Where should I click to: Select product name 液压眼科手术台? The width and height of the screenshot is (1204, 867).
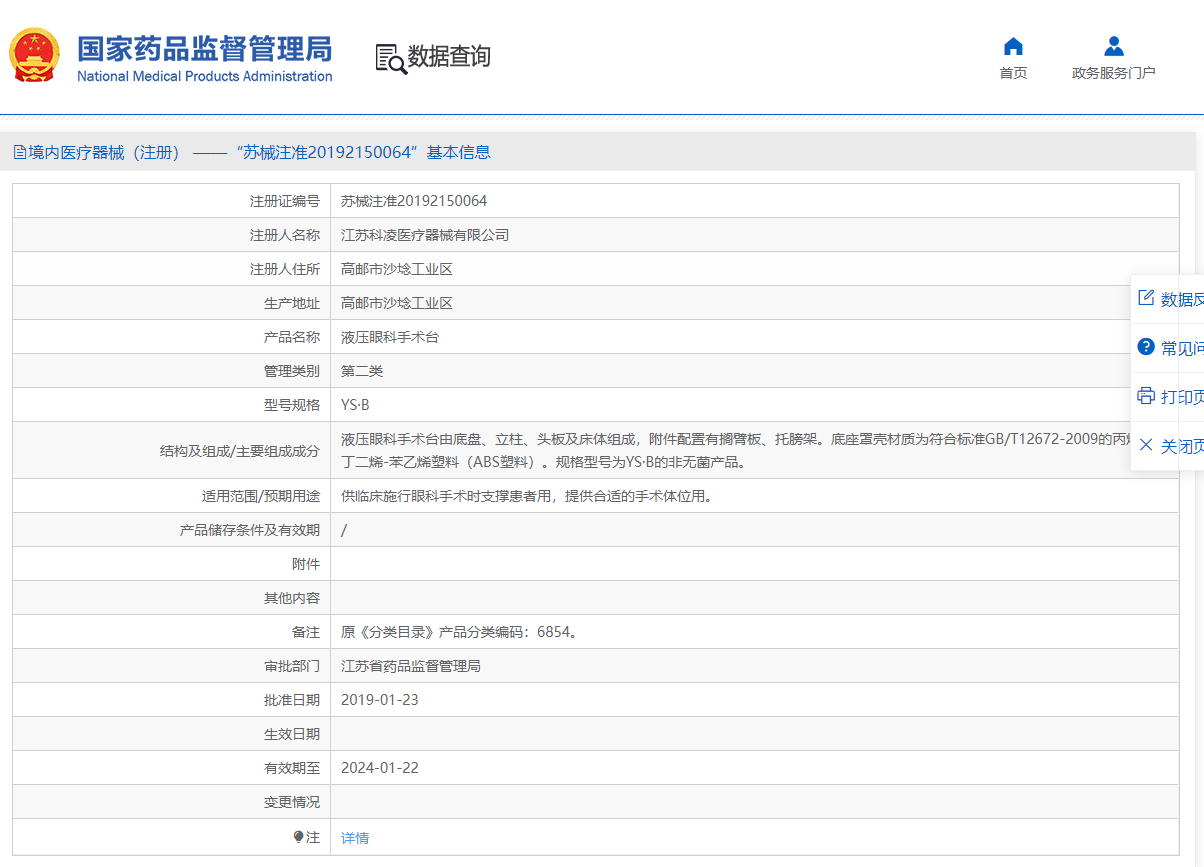click(390, 337)
